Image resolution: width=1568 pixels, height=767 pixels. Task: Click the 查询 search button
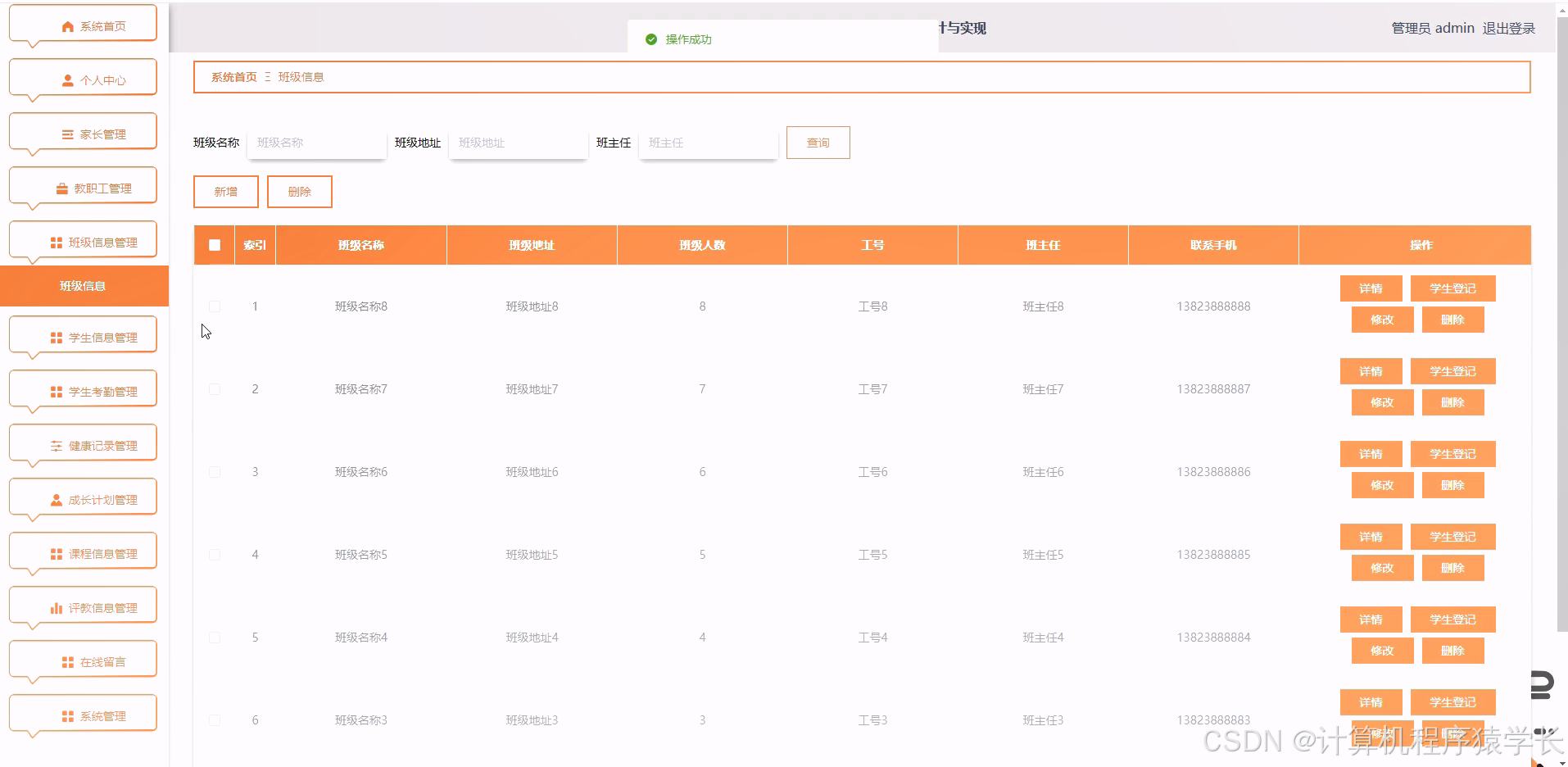(x=818, y=143)
